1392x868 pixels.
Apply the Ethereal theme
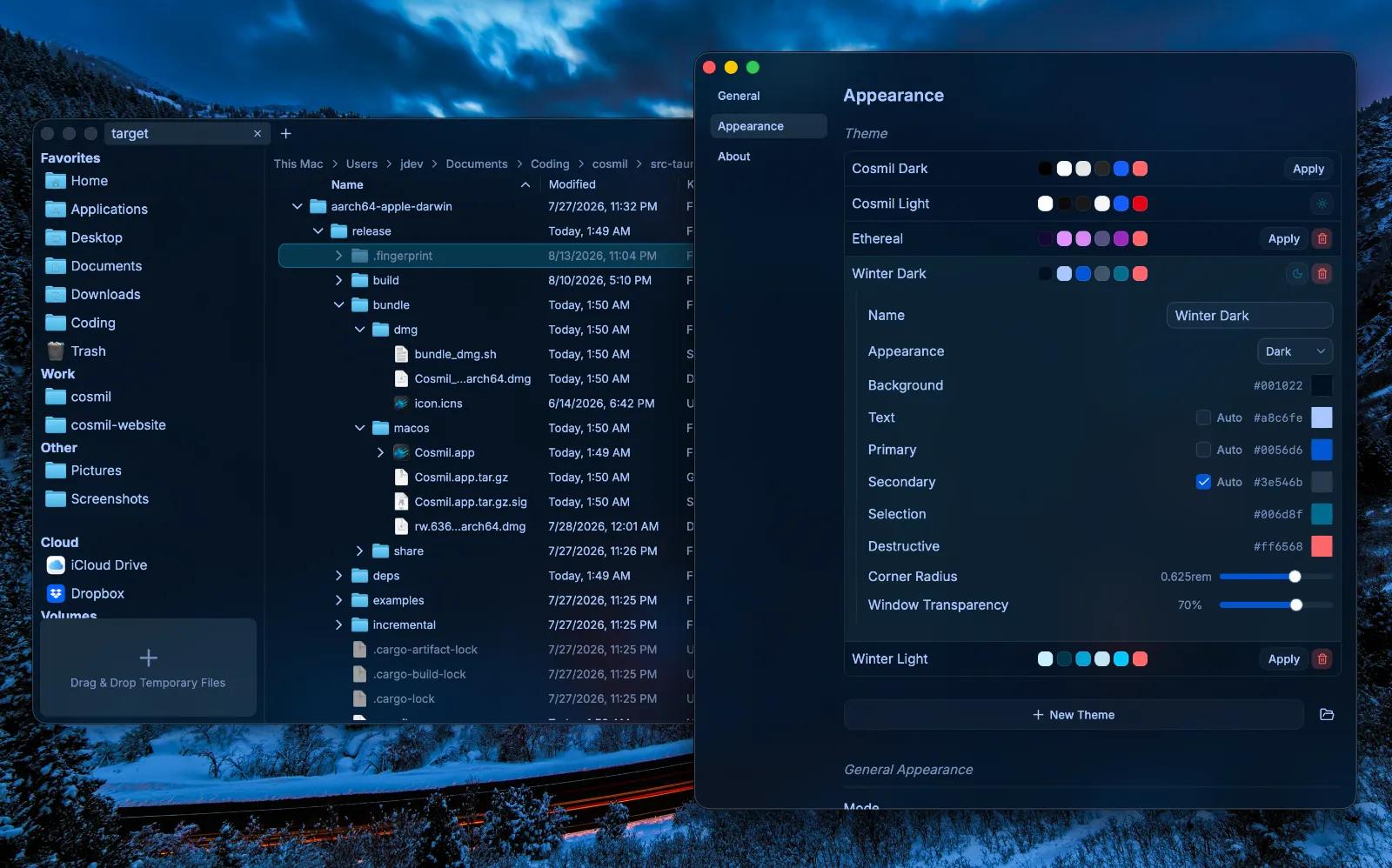tap(1283, 238)
